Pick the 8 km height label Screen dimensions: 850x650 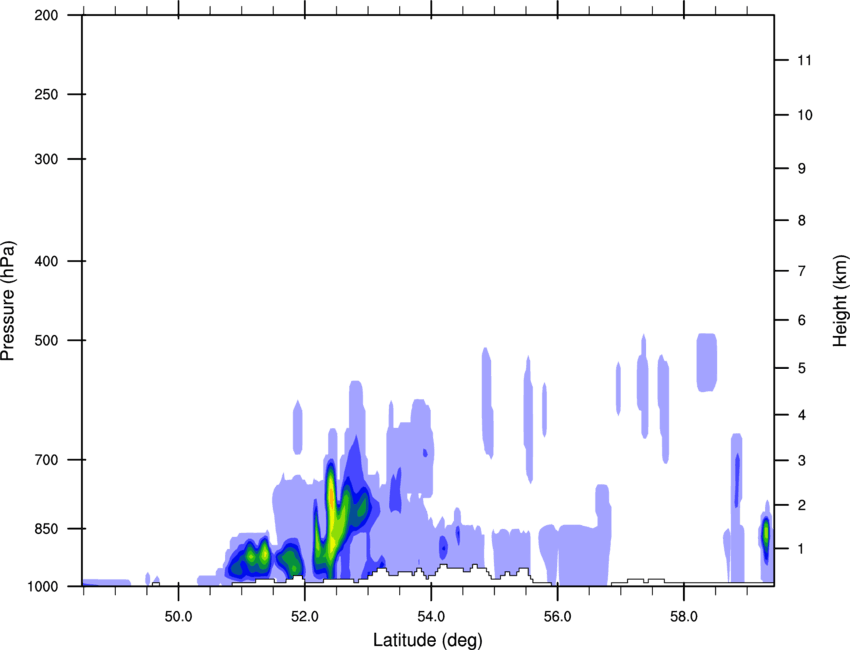(802, 220)
